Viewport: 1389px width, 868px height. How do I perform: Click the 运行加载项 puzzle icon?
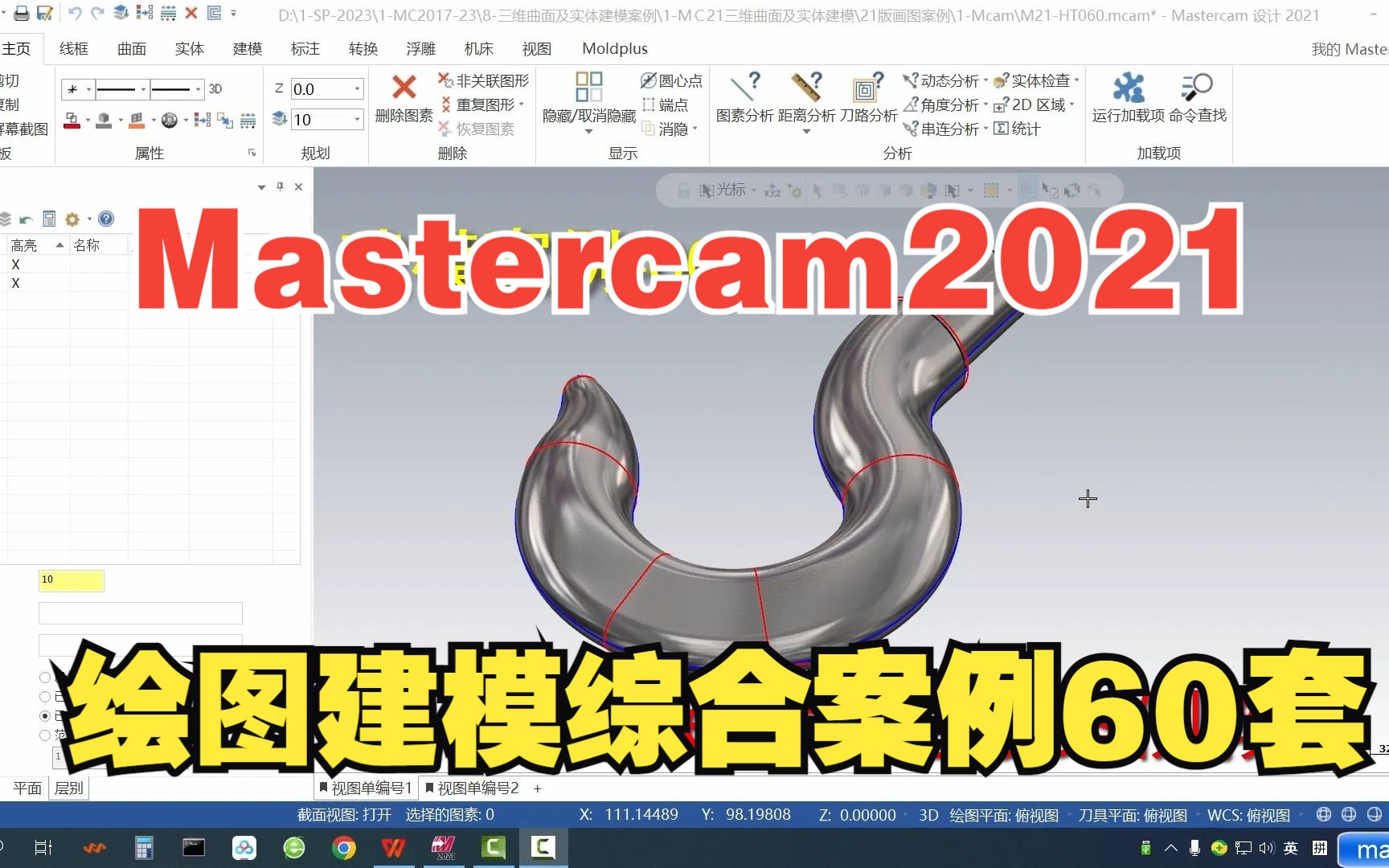(x=1129, y=87)
